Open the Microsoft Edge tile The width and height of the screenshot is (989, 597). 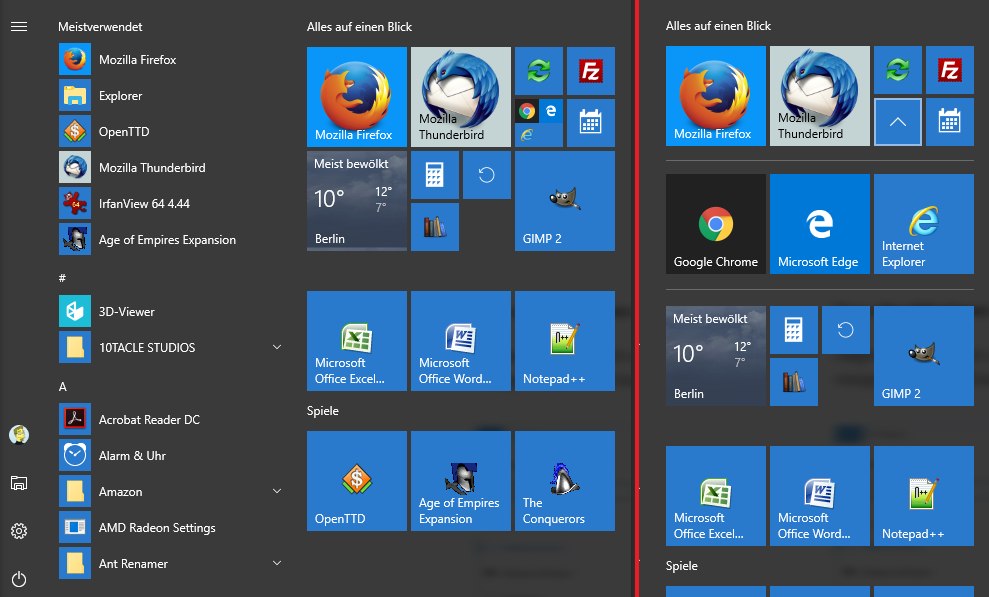click(x=819, y=224)
